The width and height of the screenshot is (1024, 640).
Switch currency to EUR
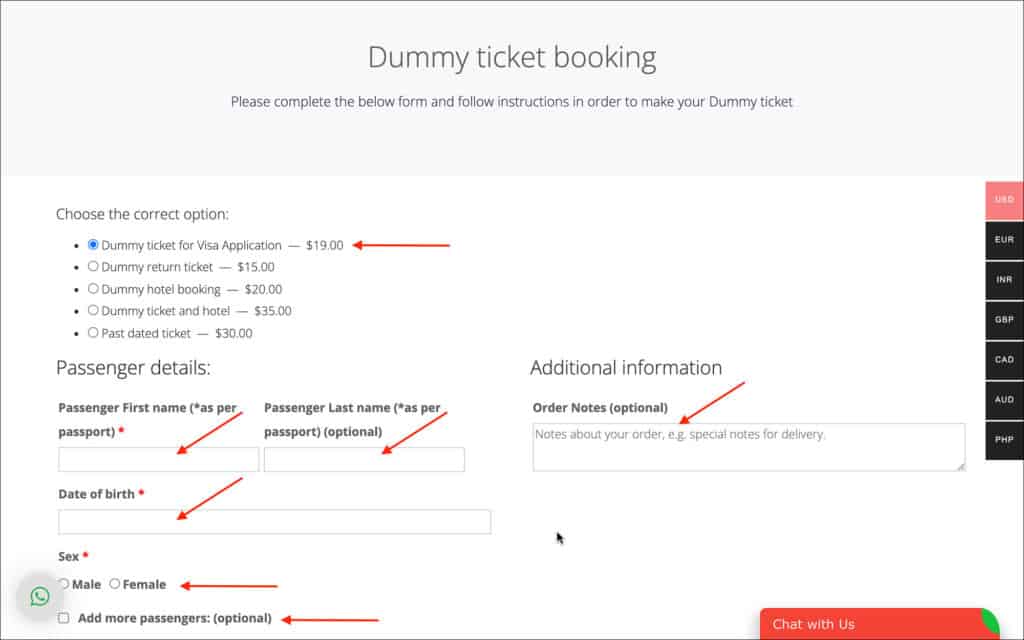tap(1004, 240)
